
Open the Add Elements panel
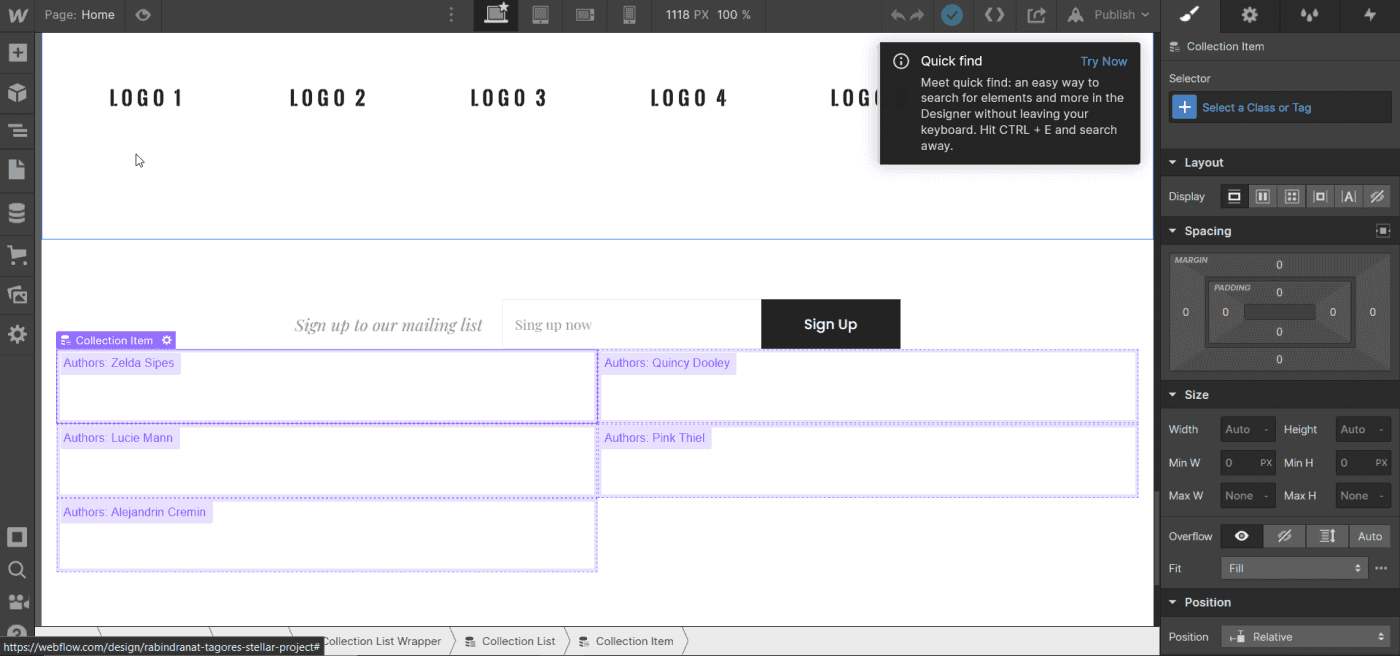[17, 52]
